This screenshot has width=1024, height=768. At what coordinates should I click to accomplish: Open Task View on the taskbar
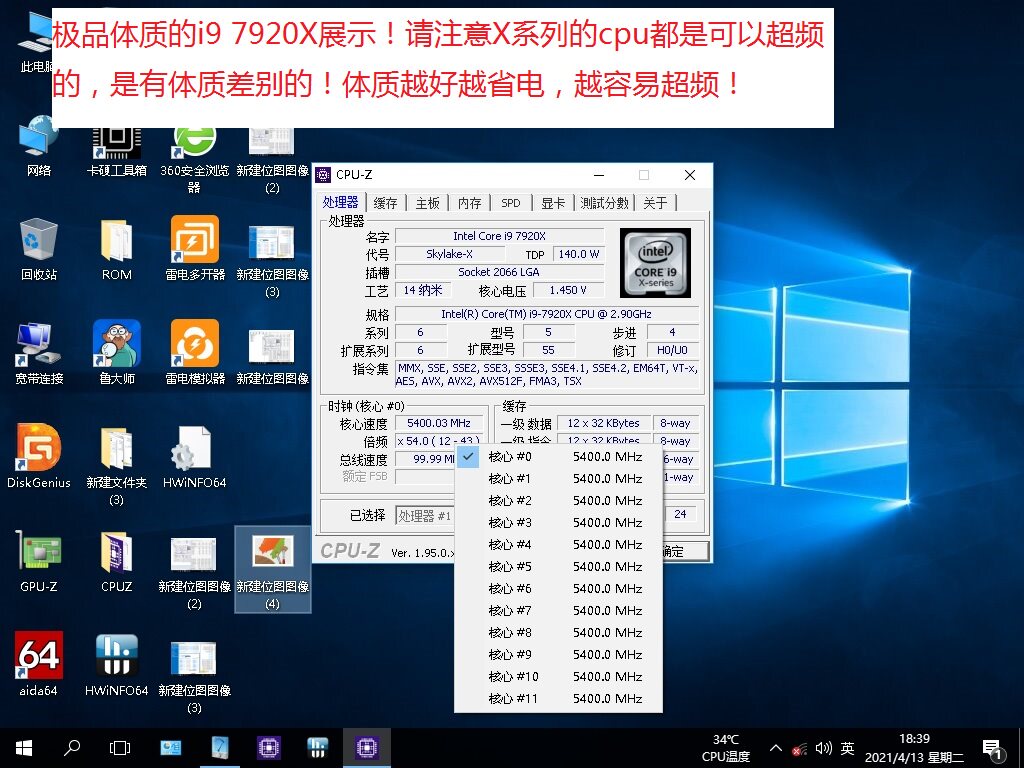click(x=120, y=748)
